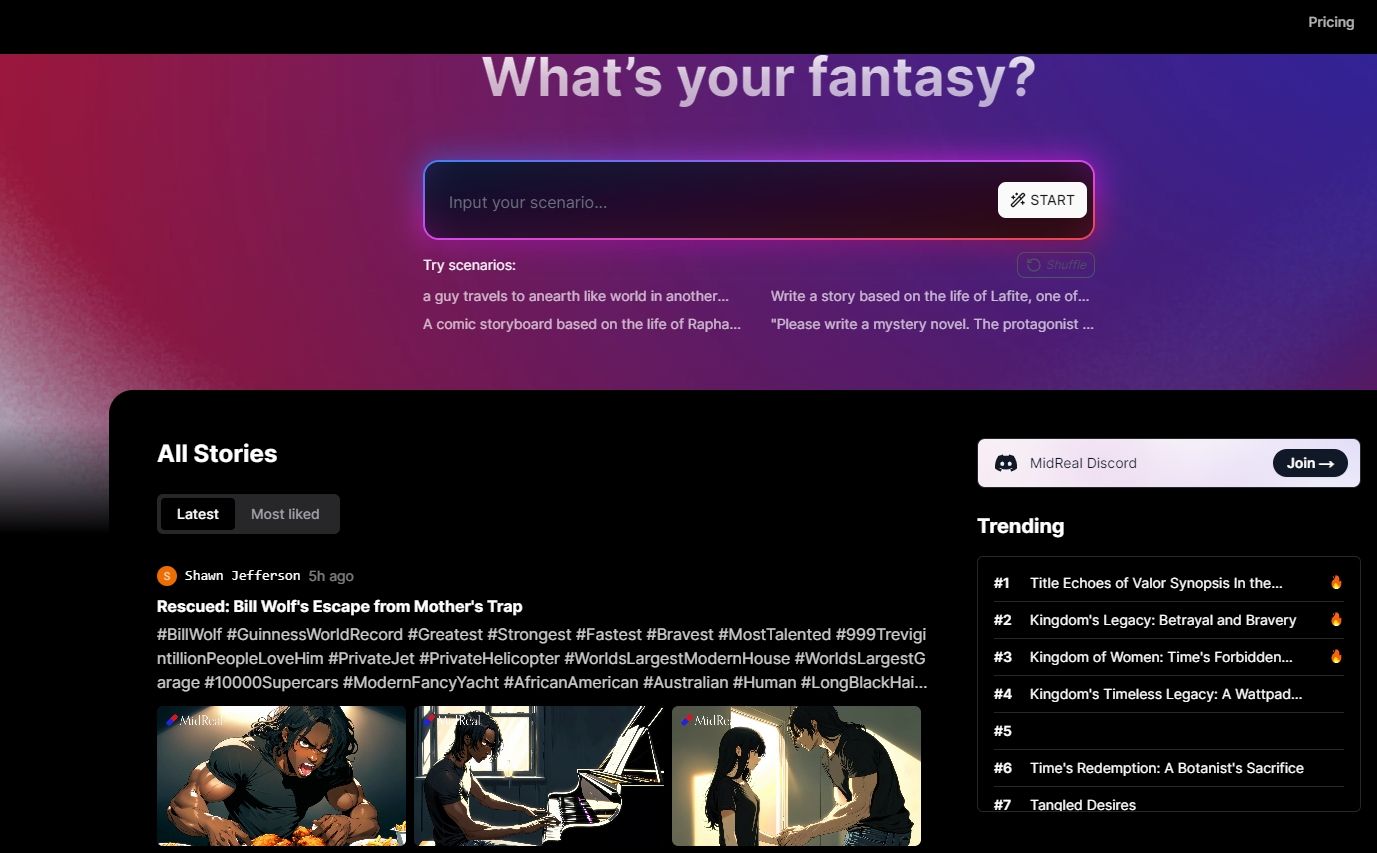Viewport: 1377px width, 853px height.
Task: Open trending #4 Kingdom's Timeless Legacy story
Action: tap(1165, 694)
